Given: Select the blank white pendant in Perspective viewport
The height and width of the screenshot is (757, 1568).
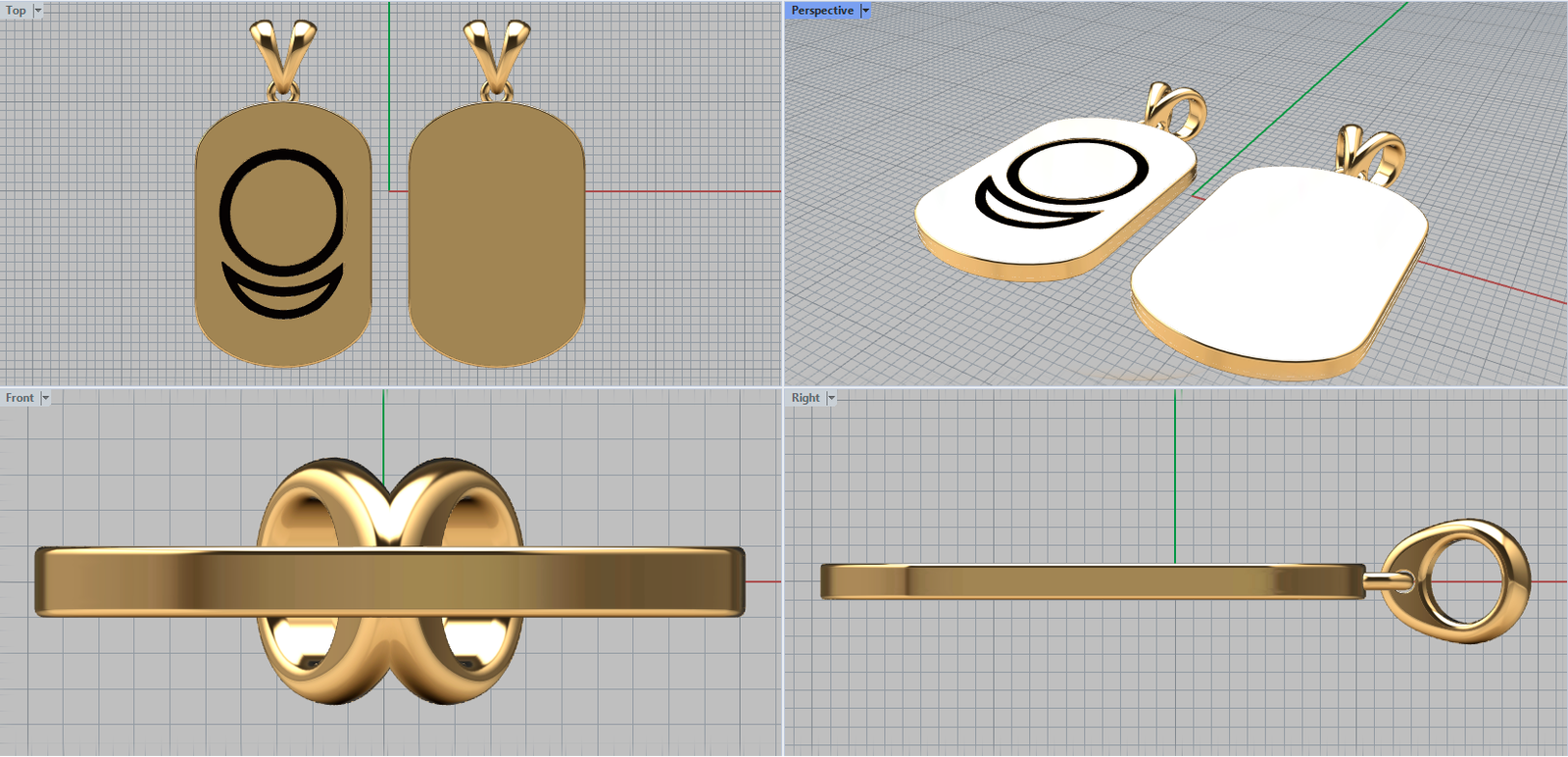Looking at the screenshot, I should pyautogui.click(x=1279, y=273).
